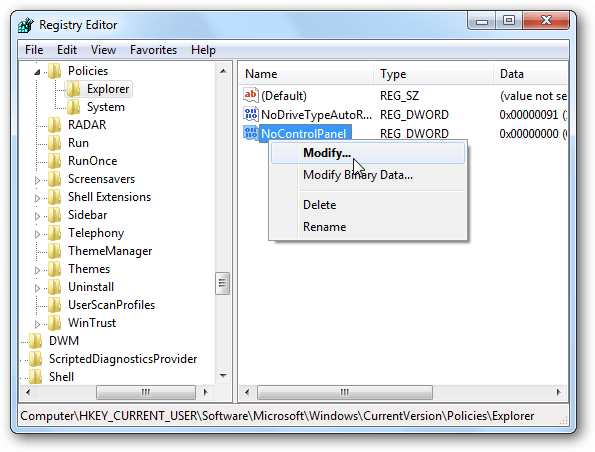Viewport: 595px width, 452px height.
Task: Open the View menu
Action: 103,50
